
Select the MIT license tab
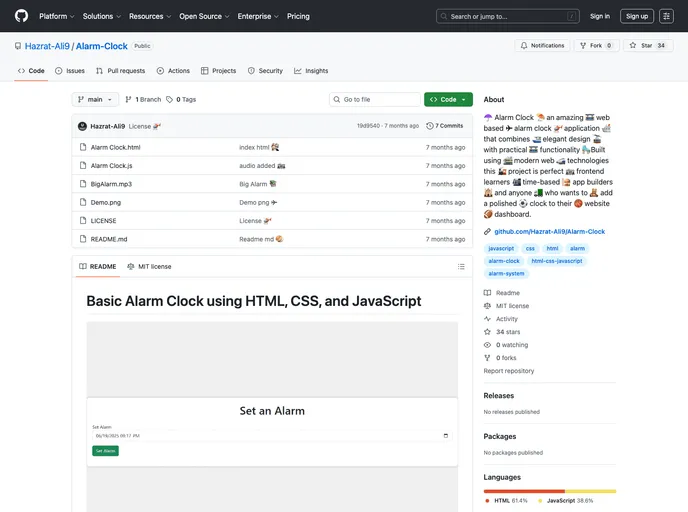pos(149,267)
